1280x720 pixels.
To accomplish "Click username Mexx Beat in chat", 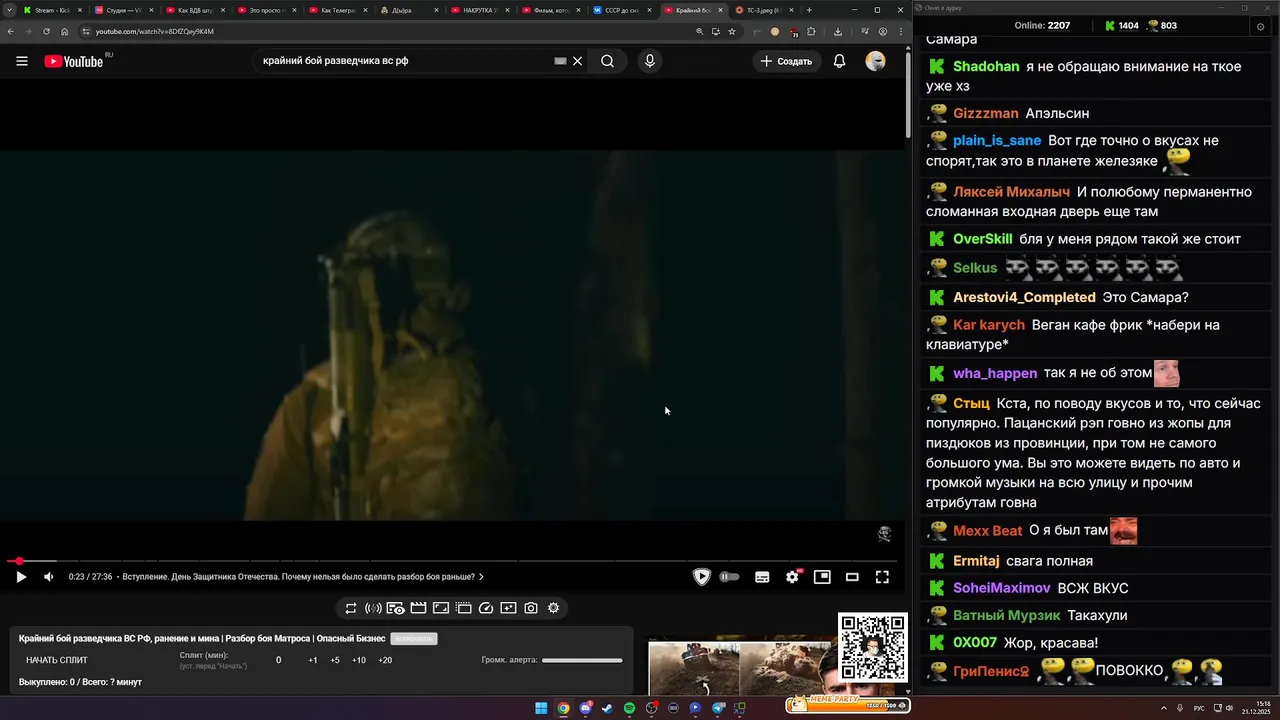I will click(988, 531).
